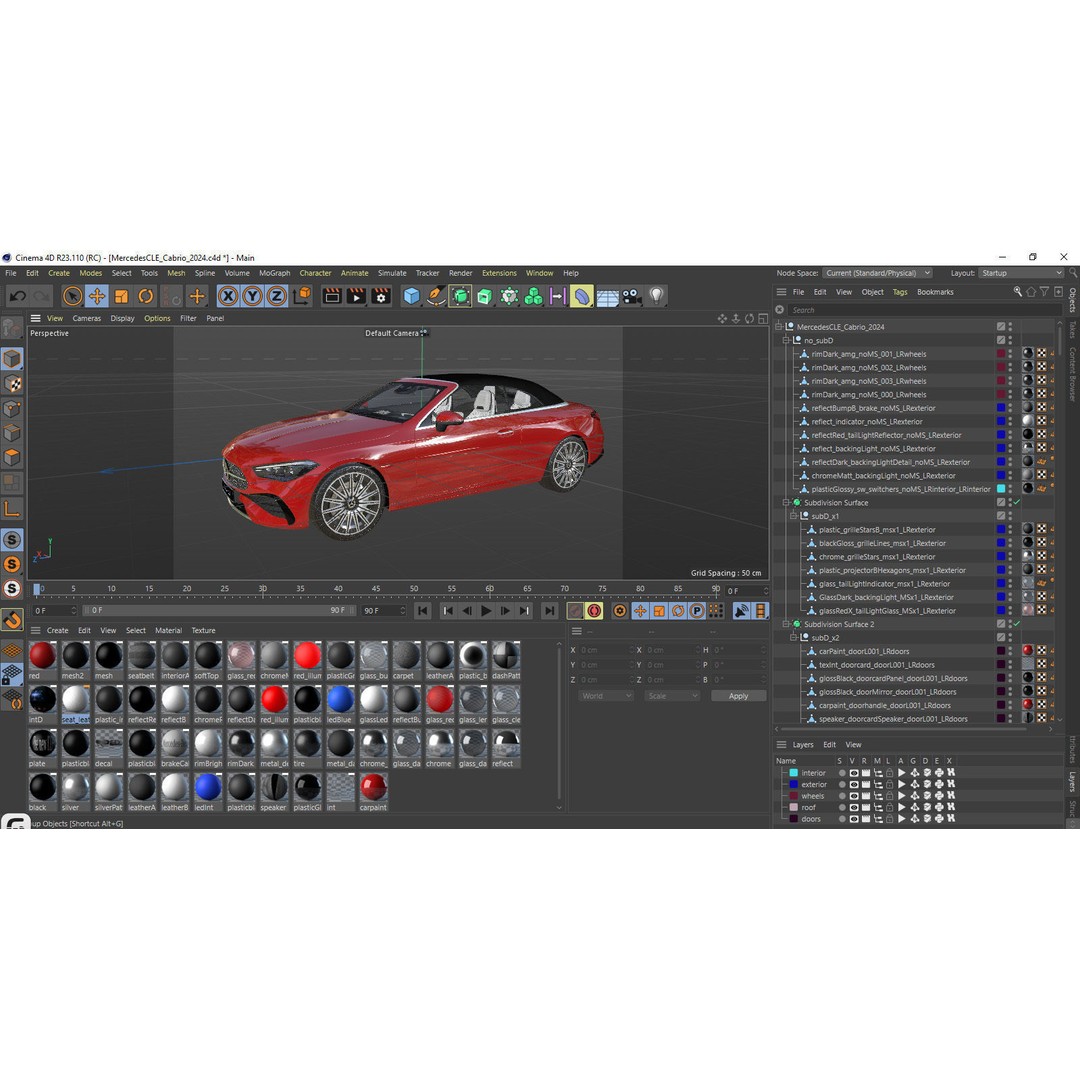Toggle solo dot for exterior layer
1080x1080 pixels.
point(842,785)
